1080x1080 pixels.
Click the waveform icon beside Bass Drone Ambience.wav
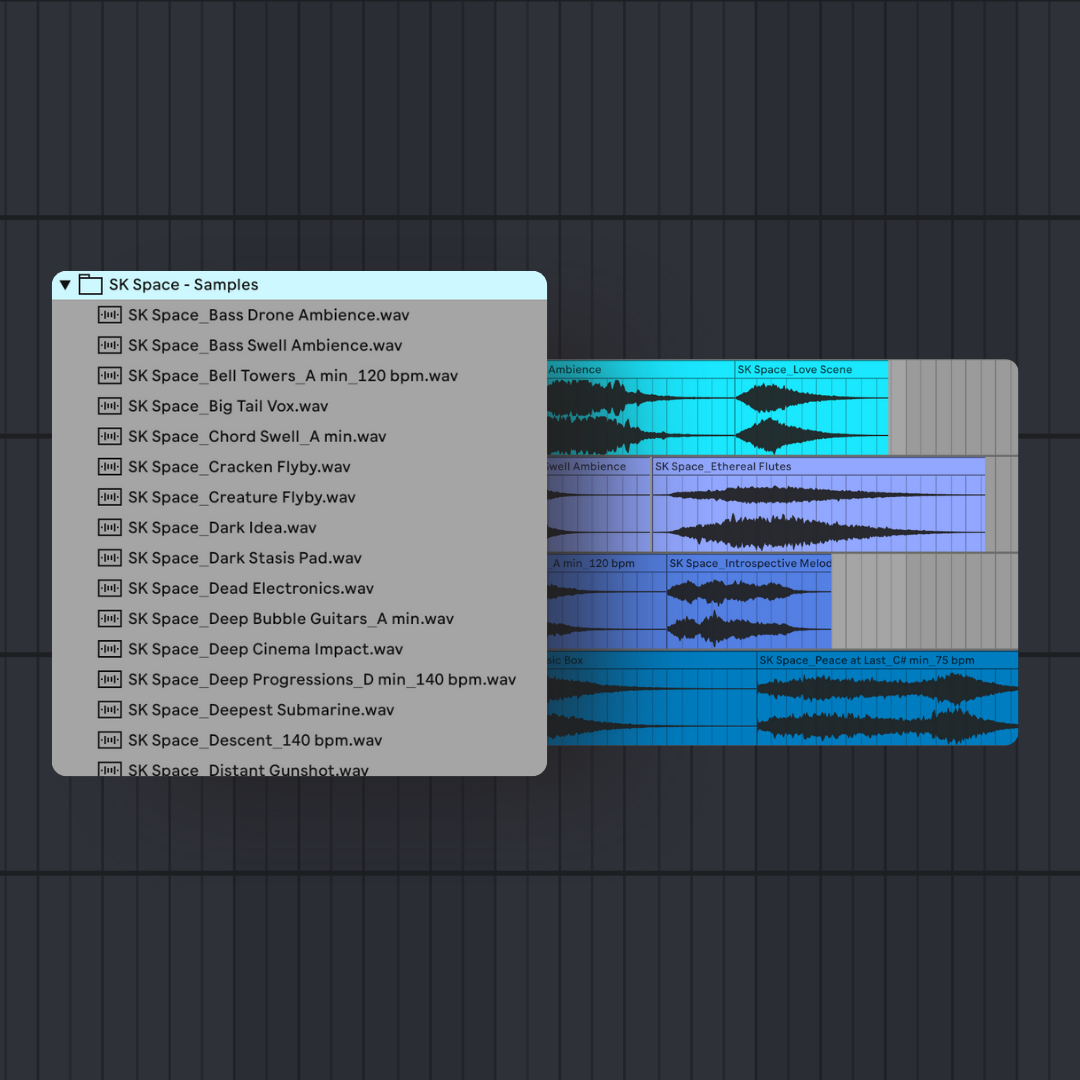tap(109, 315)
